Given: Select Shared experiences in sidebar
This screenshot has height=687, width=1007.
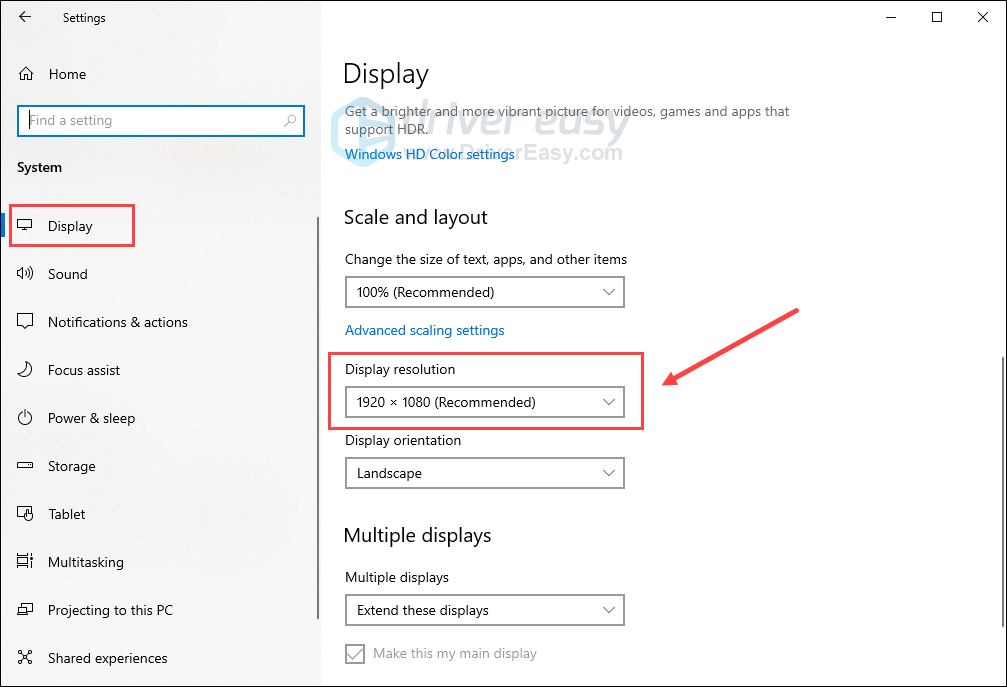Looking at the screenshot, I should tap(107, 658).
